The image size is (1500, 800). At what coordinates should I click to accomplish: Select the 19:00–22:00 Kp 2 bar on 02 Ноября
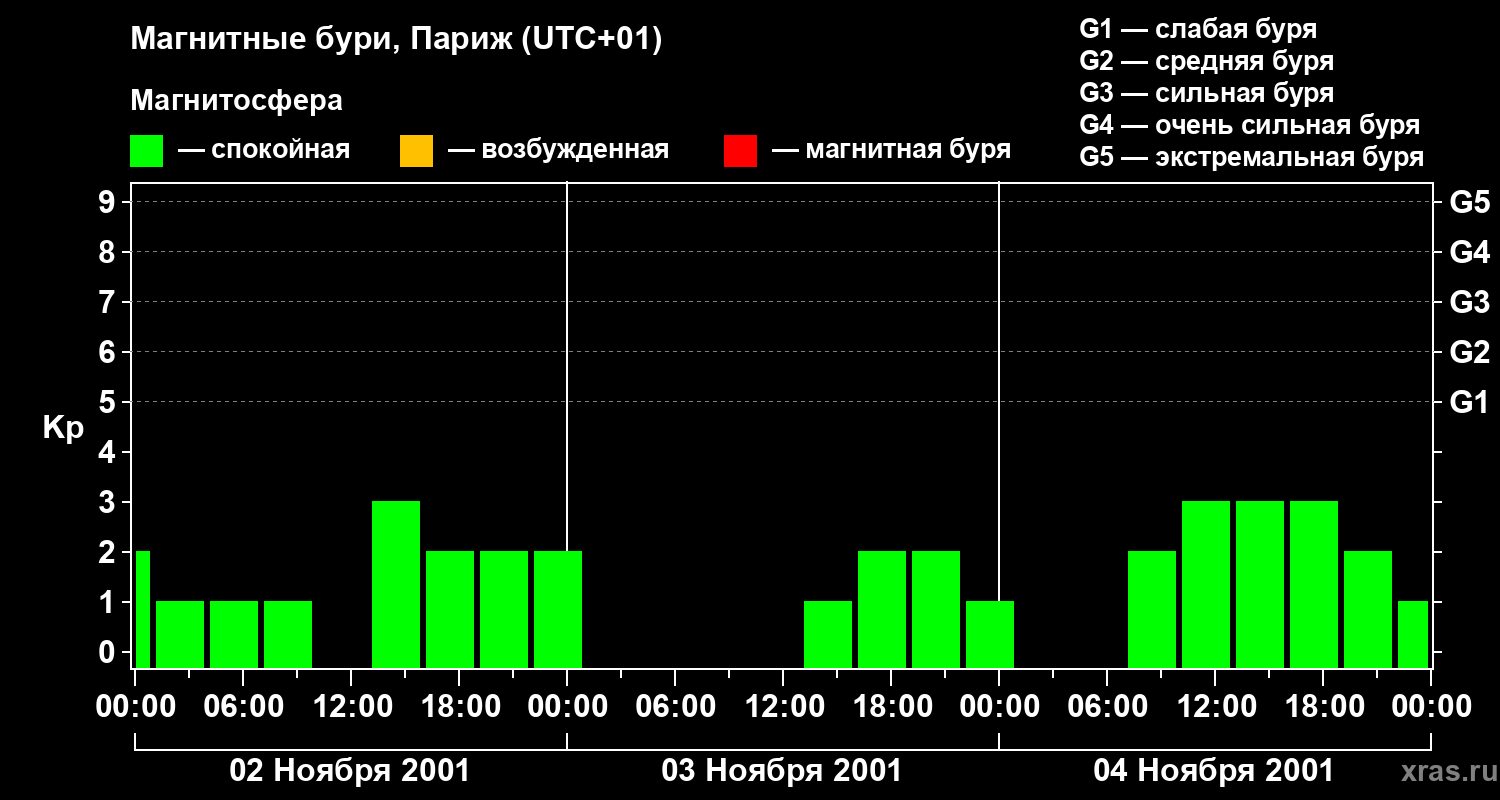[504, 609]
